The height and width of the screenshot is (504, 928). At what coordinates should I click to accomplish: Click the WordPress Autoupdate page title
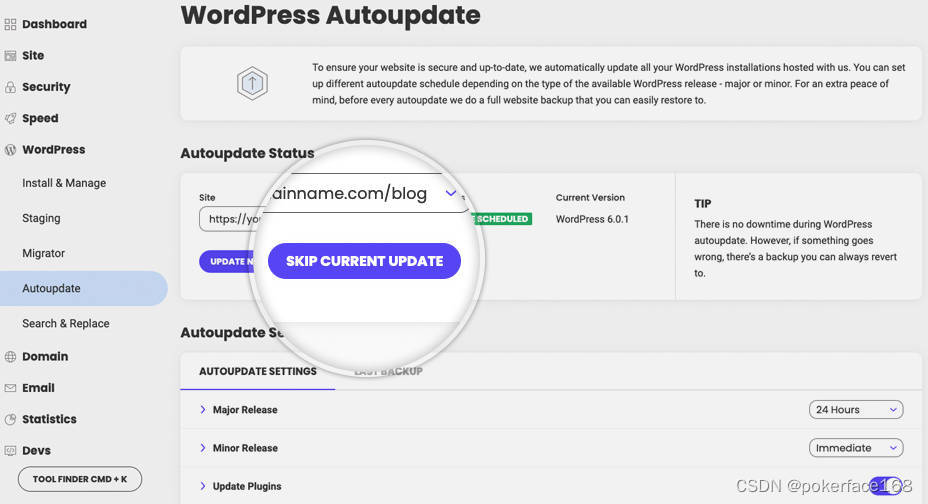click(330, 15)
